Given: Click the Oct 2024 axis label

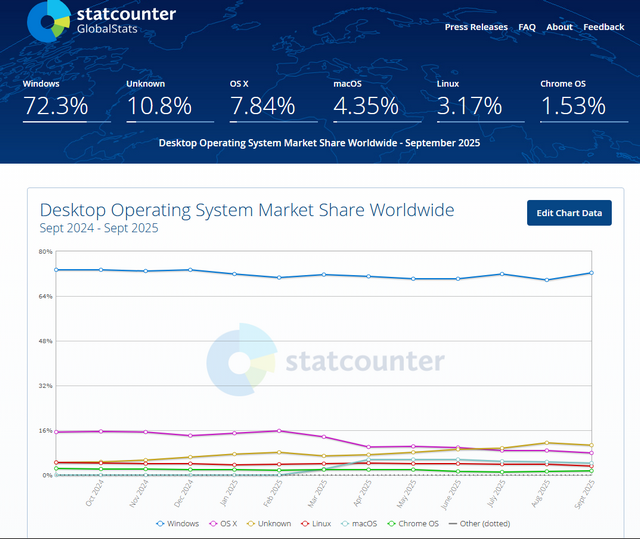Looking at the screenshot, I should pos(95,493).
